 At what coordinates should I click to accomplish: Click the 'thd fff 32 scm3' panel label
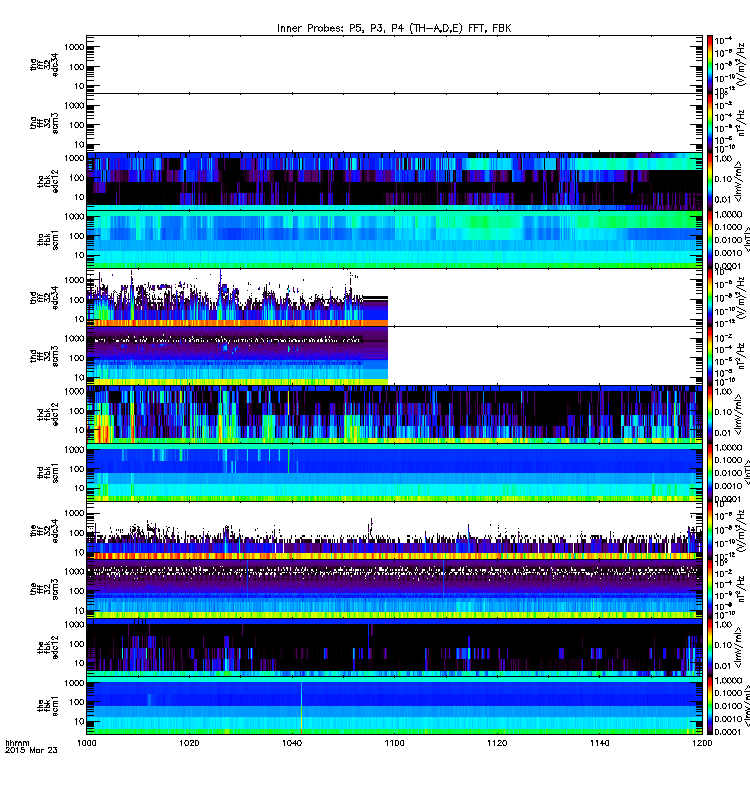(x=44, y=356)
